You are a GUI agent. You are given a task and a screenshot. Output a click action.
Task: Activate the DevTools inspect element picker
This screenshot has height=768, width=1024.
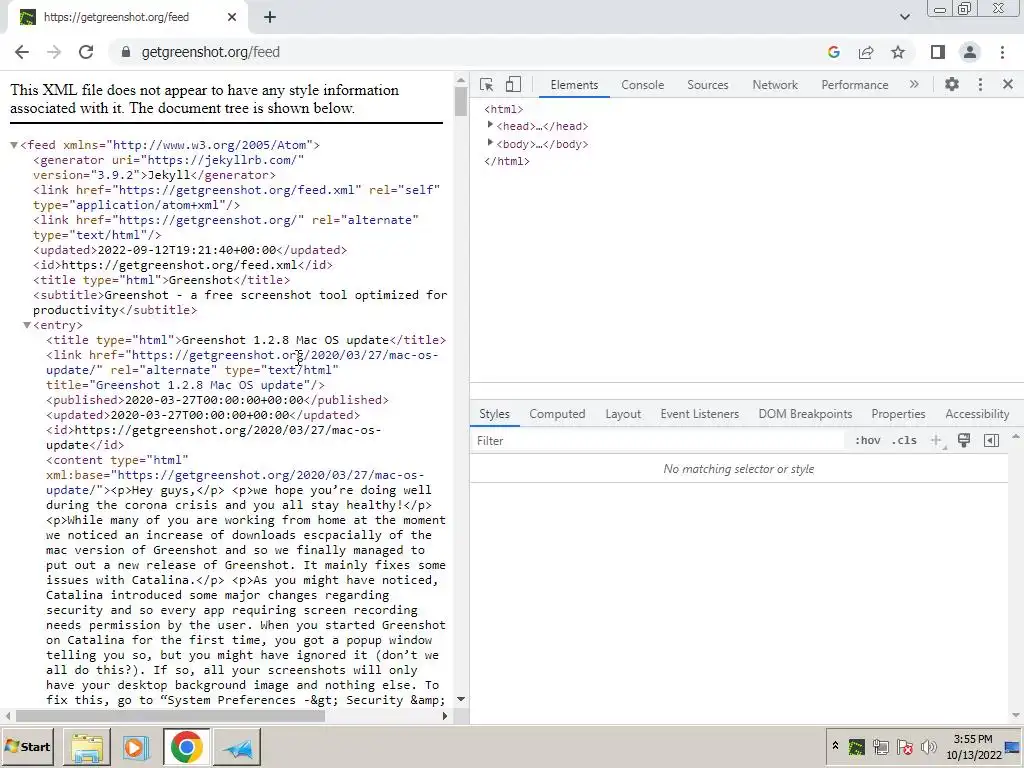(487, 85)
